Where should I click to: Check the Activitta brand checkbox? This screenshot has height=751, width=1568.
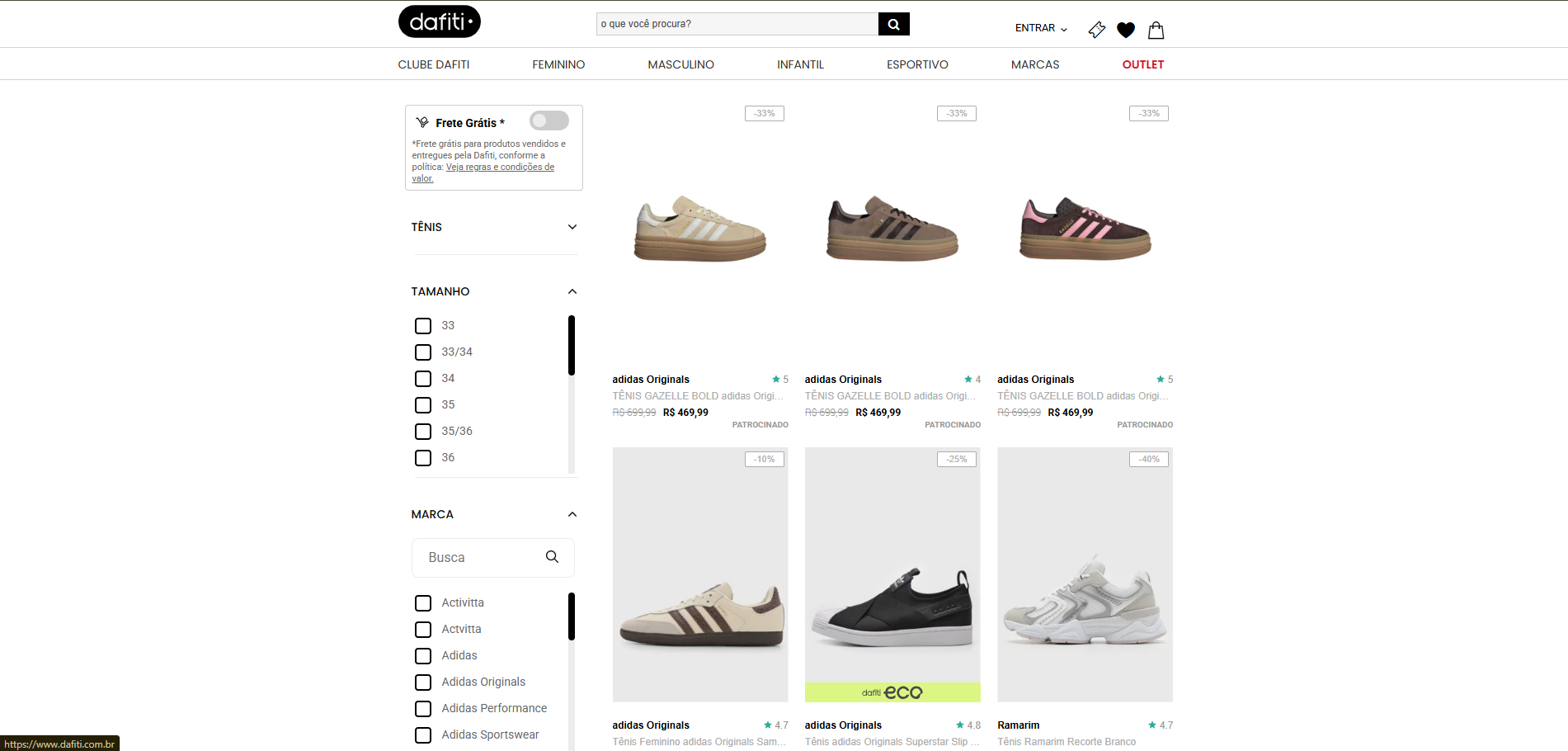[423, 603]
